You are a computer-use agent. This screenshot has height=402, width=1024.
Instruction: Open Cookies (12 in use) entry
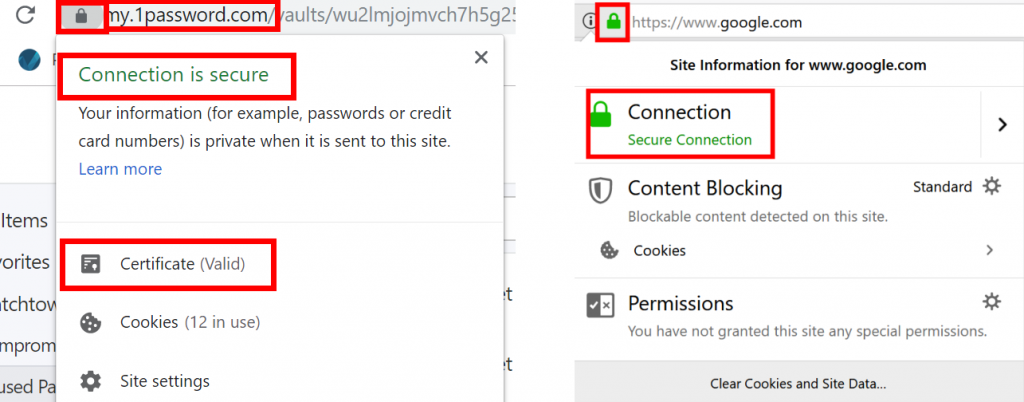(190, 322)
